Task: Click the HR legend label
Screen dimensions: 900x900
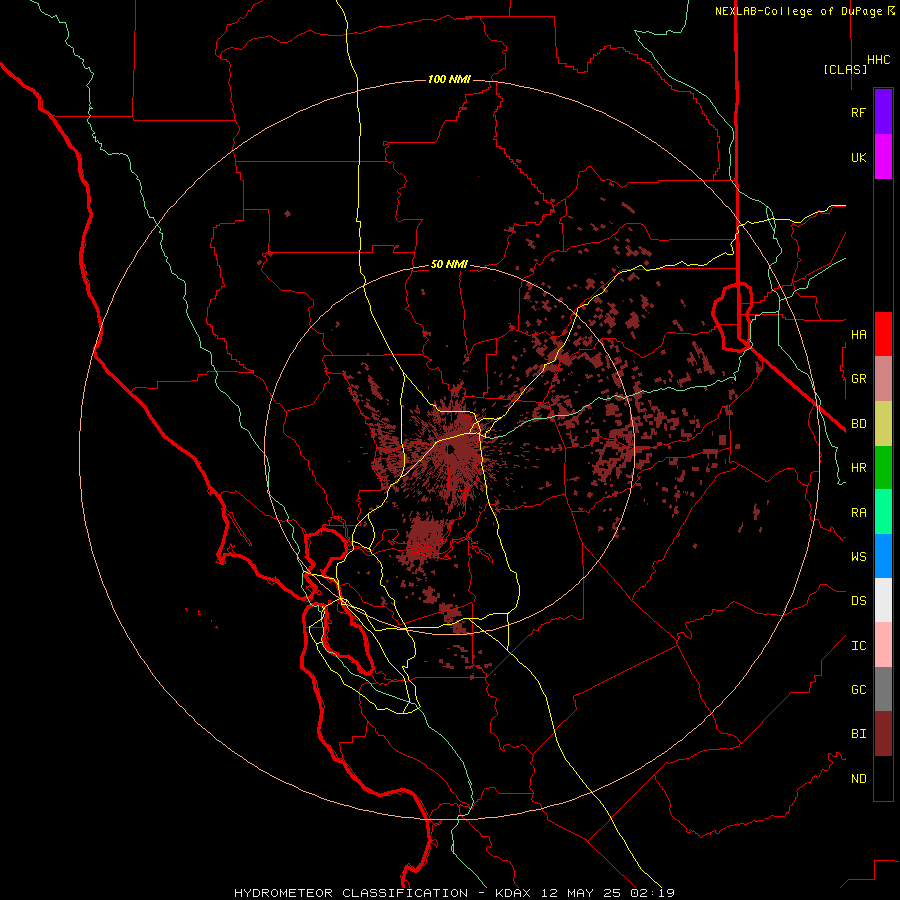Action: point(858,468)
